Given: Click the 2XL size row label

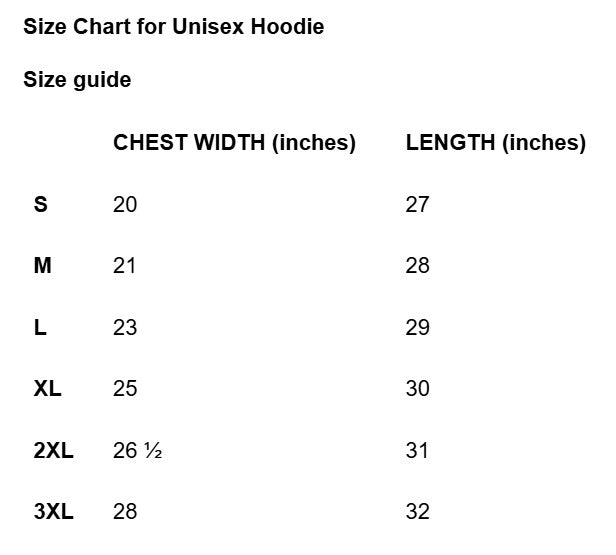Looking at the screenshot, I should [x=53, y=450].
